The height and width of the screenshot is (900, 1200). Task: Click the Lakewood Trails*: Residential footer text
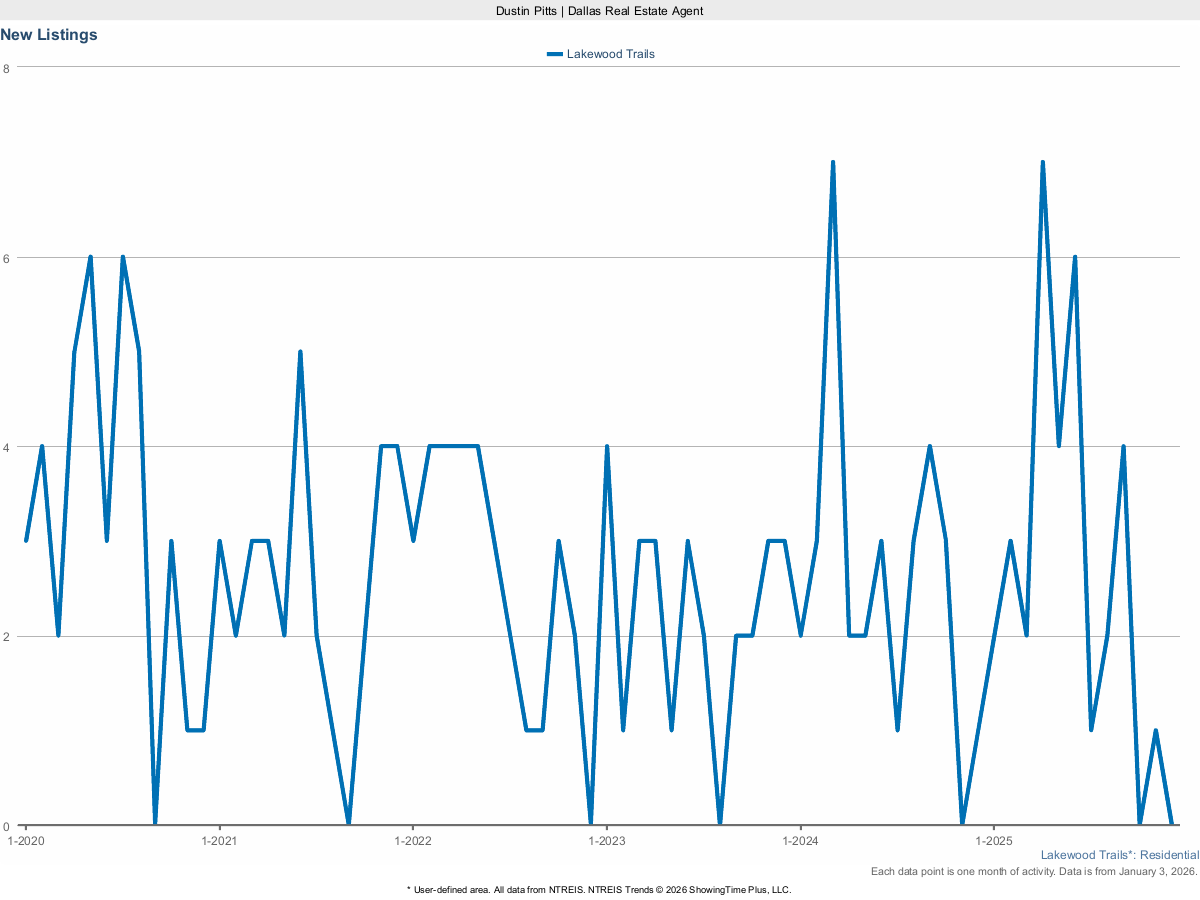click(x=1119, y=855)
